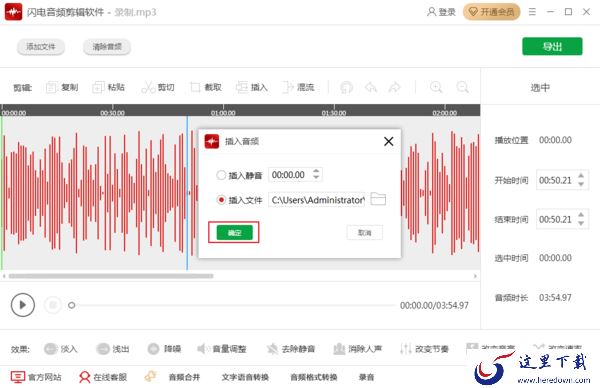Apply the Fade Out (淡出) effect

112,349
